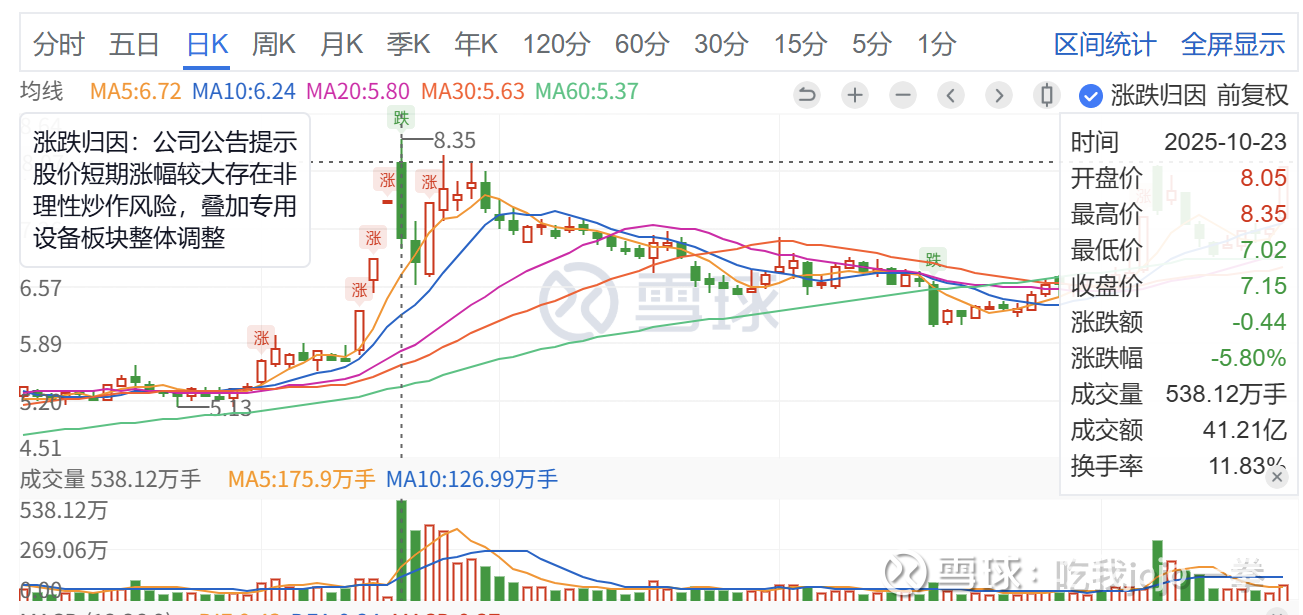The image size is (1303, 615).
Task: Click green 跌 marker above 8.35 peak
Action: [x=401, y=119]
